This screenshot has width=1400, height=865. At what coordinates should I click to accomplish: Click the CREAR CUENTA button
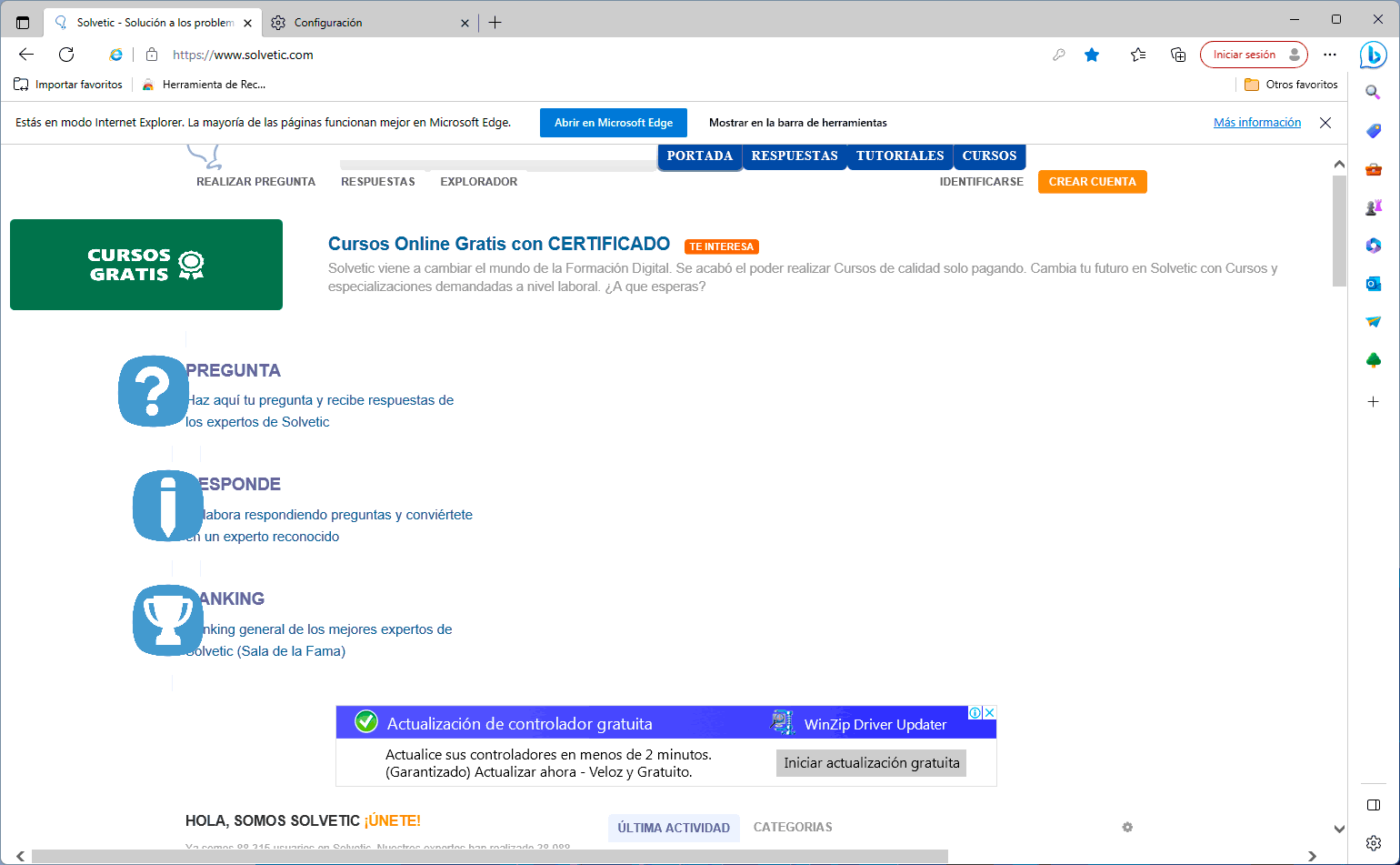1093,182
